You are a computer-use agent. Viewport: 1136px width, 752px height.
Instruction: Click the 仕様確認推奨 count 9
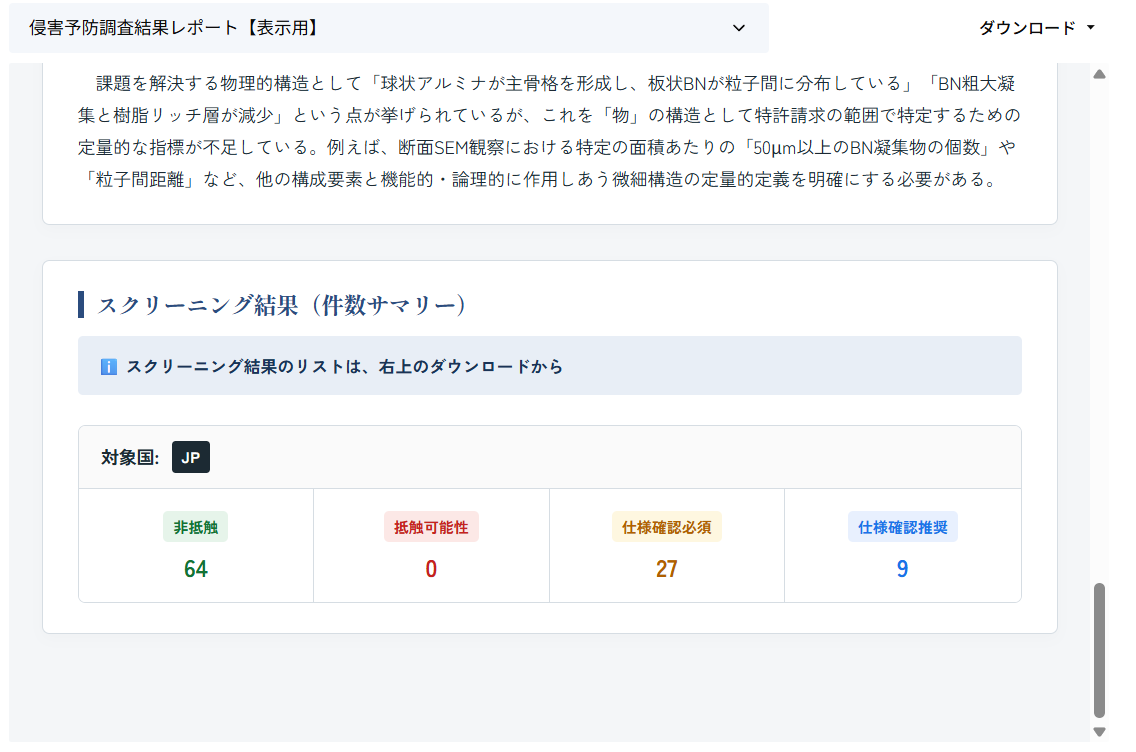[x=903, y=569]
